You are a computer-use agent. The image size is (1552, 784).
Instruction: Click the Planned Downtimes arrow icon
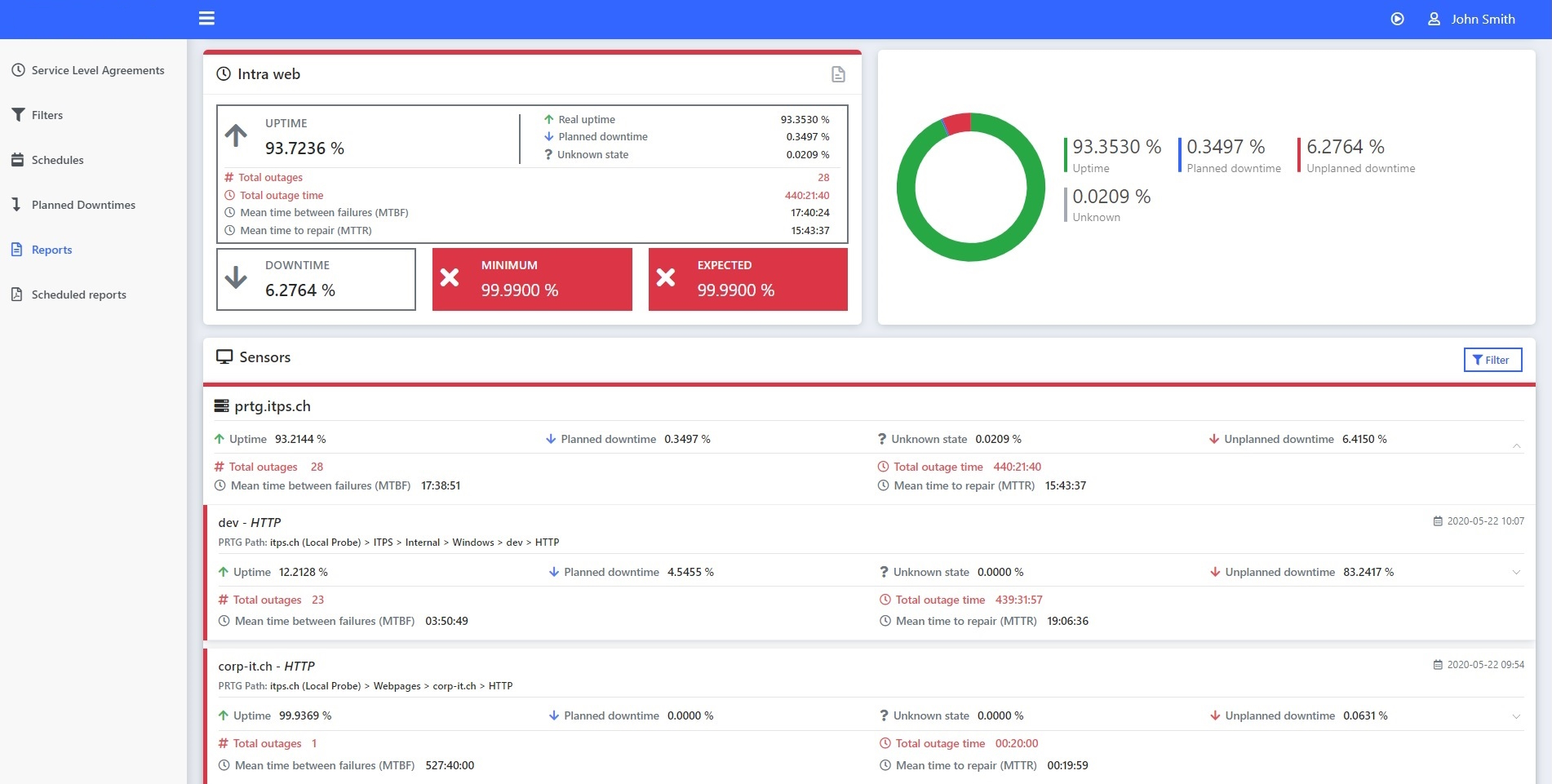click(16, 205)
